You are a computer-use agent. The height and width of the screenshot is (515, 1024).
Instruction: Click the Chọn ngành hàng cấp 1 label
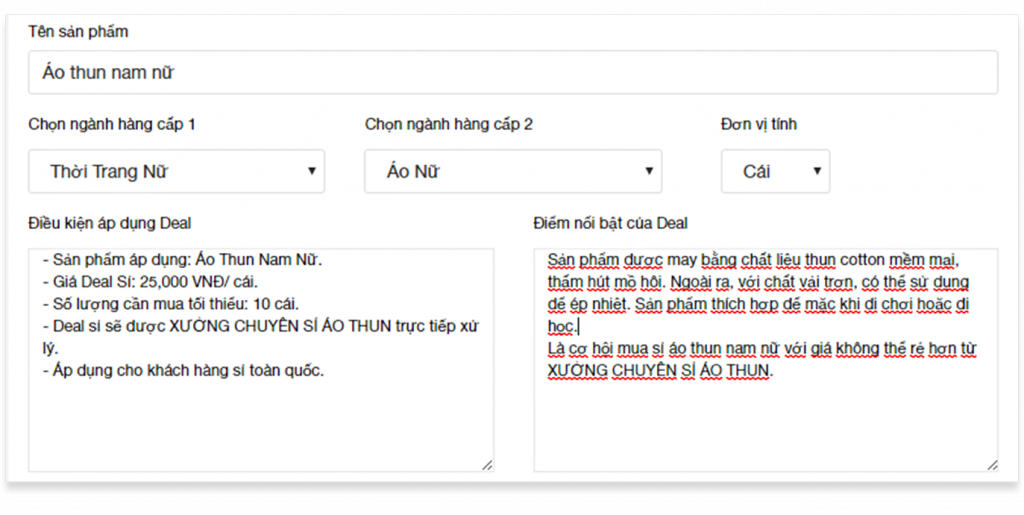pos(112,124)
